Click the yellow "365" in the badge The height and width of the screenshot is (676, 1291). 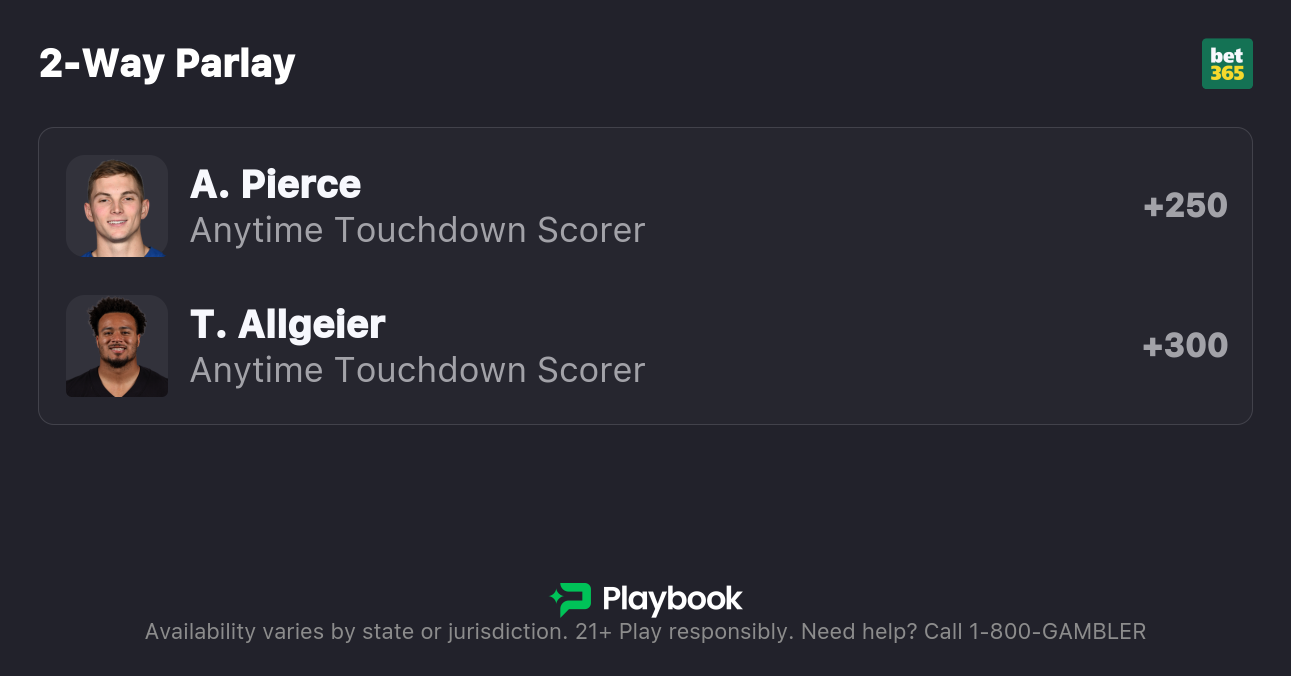1227,74
